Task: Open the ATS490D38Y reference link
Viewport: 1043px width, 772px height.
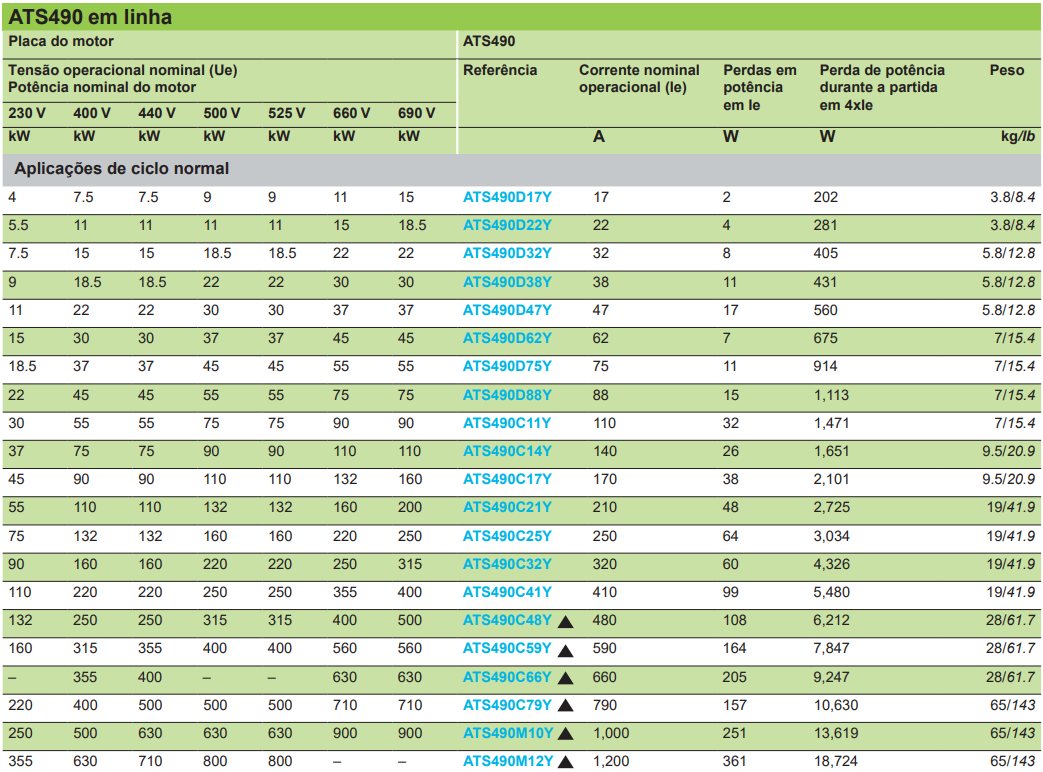Action: 507,282
